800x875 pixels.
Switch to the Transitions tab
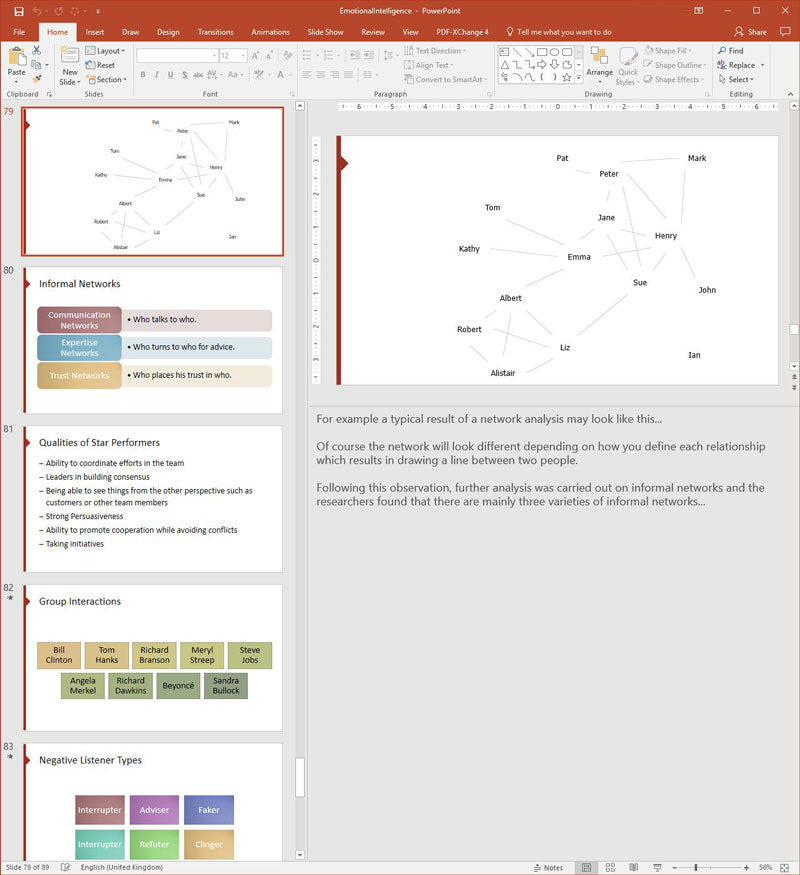215,32
